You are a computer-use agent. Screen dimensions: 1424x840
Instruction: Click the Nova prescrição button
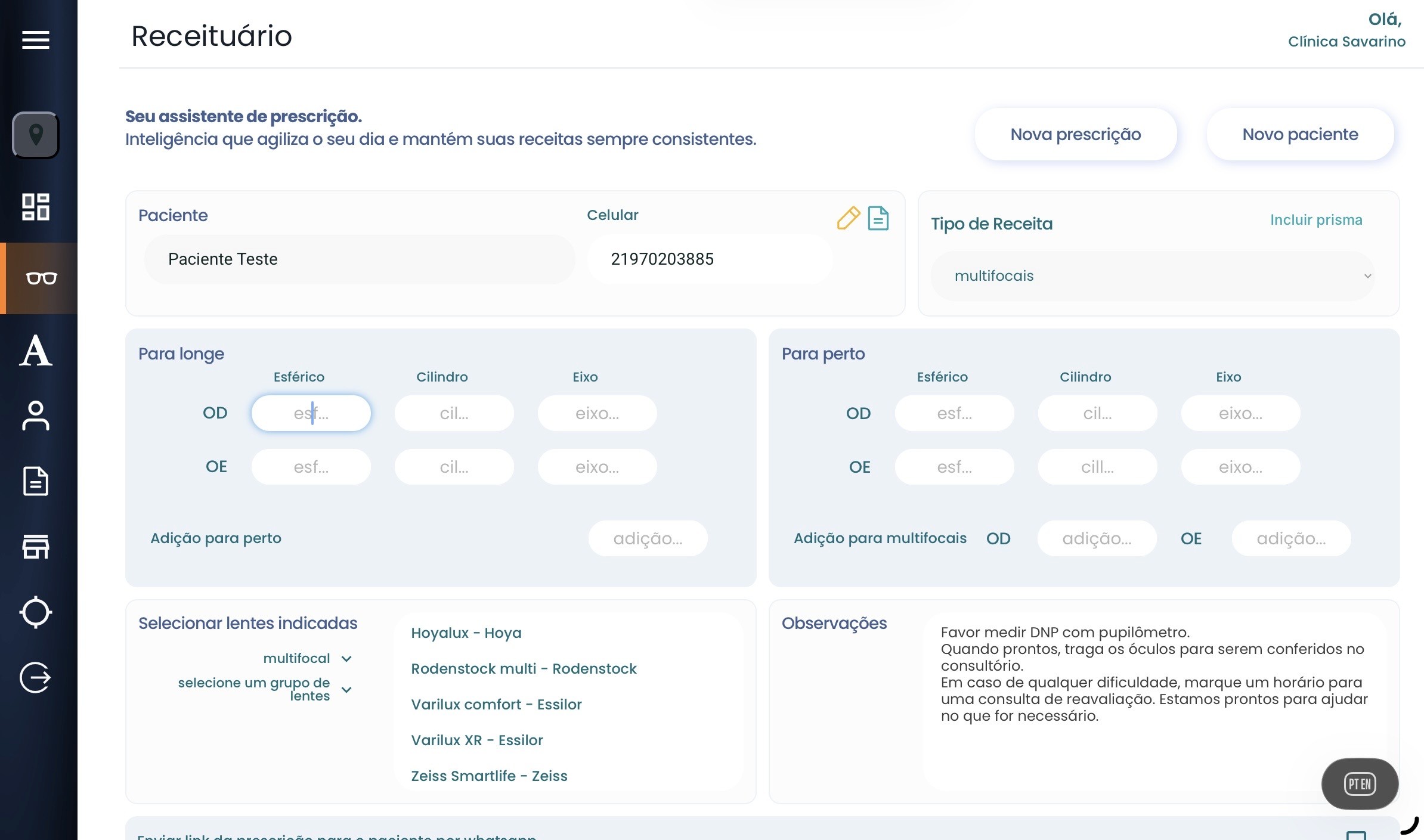tap(1075, 134)
